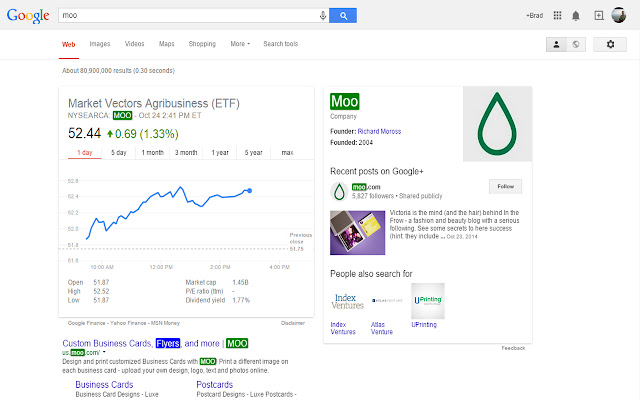Open MSN Money source link
The image size is (640, 400).
tap(165, 323)
